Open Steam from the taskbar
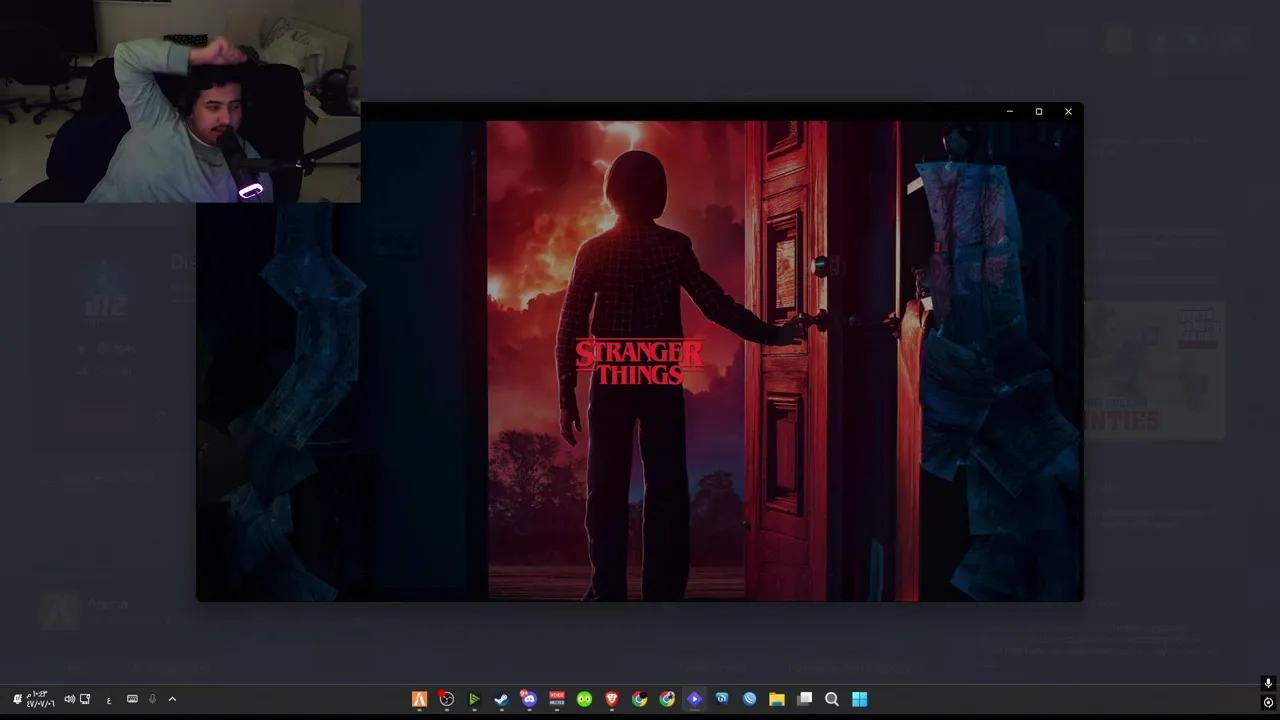 (x=501, y=699)
